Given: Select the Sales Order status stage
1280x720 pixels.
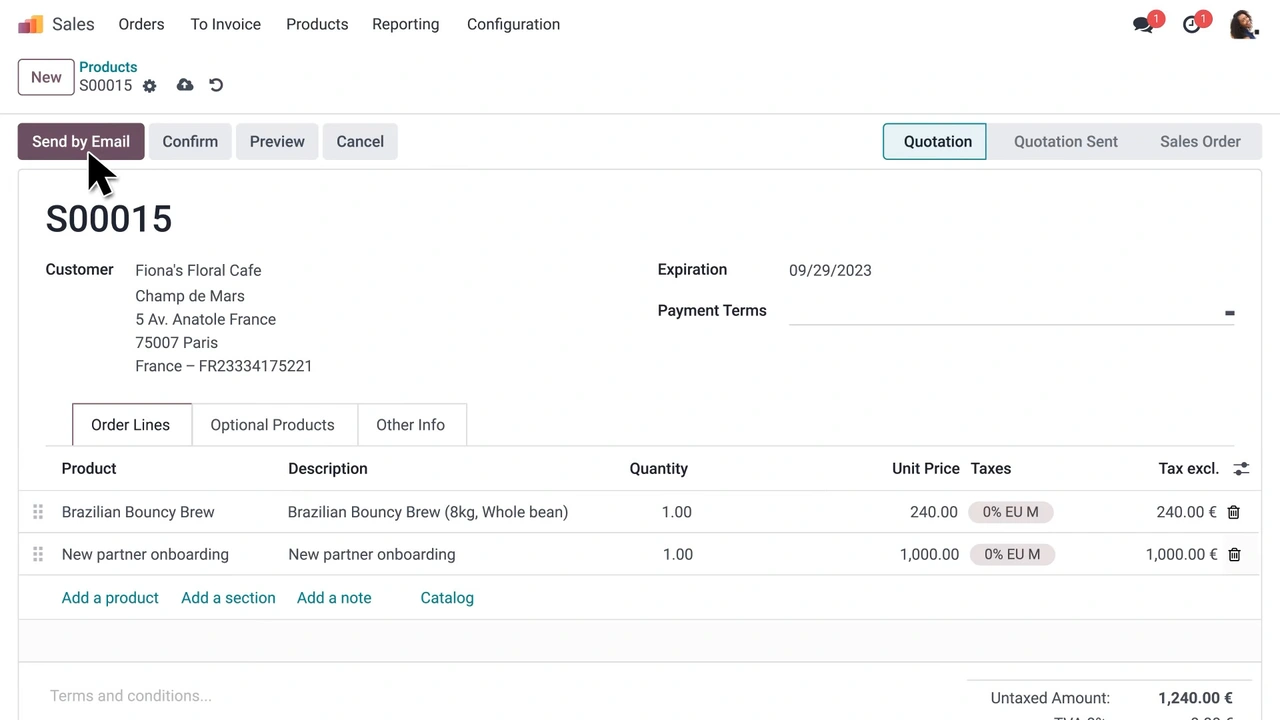Looking at the screenshot, I should point(1200,141).
